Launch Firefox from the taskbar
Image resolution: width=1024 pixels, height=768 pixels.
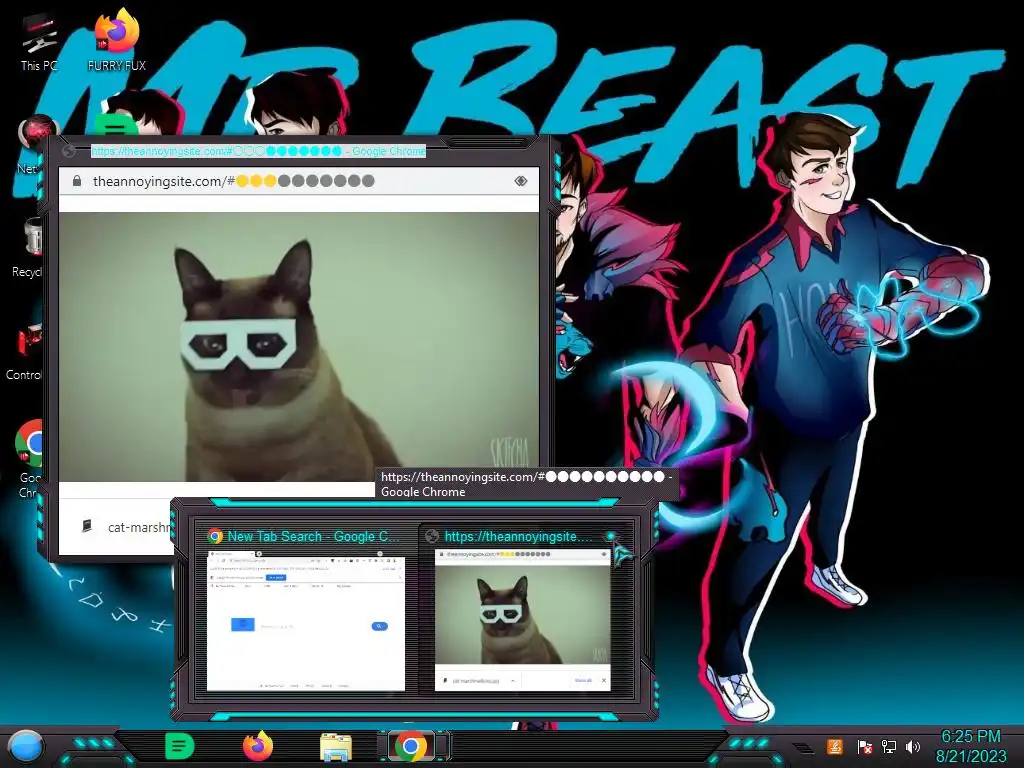click(258, 746)
